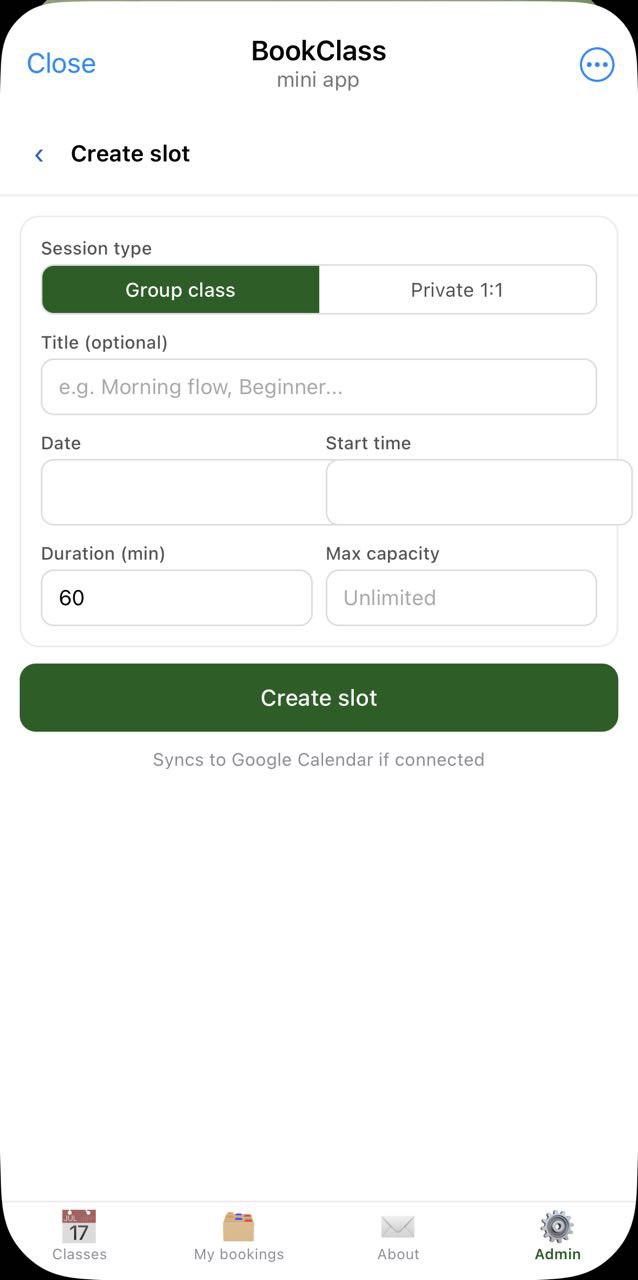Switch to the My bookings tab
This screenshot has width=638, height=1280.
239,1238
